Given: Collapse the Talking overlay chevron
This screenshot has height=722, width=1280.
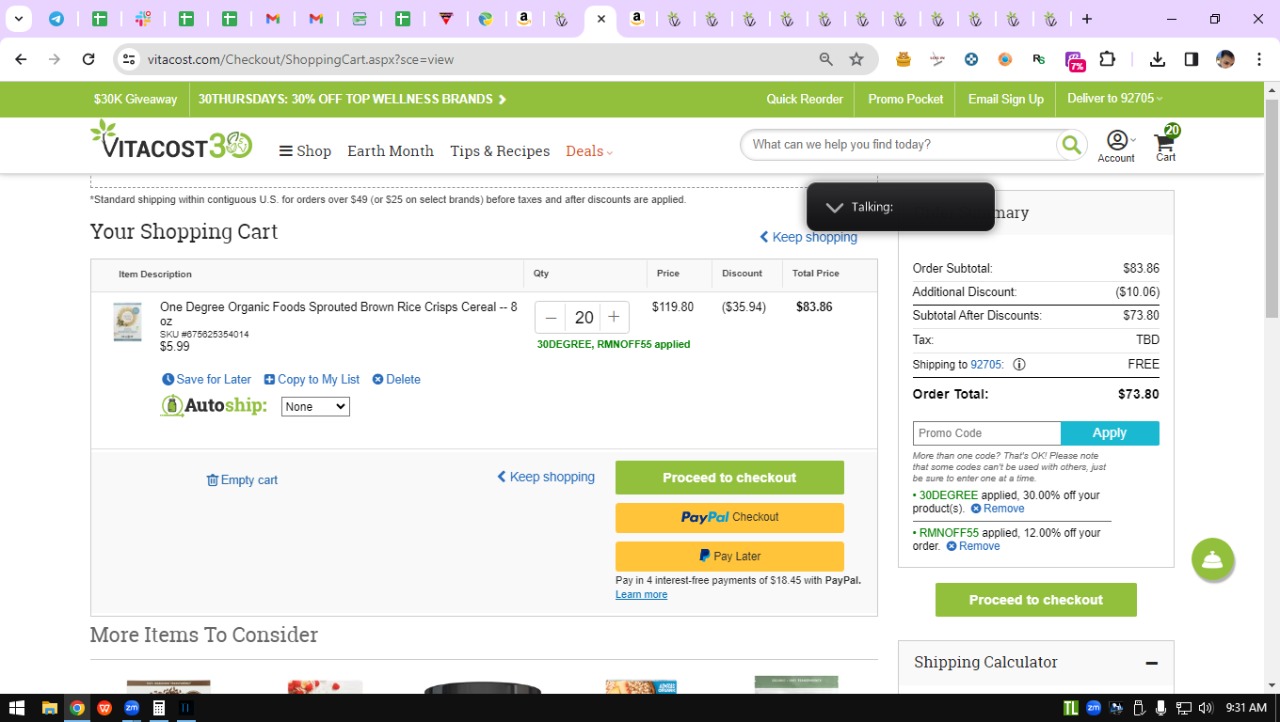Looking at the screenshot, I should (x=834, y=207).
